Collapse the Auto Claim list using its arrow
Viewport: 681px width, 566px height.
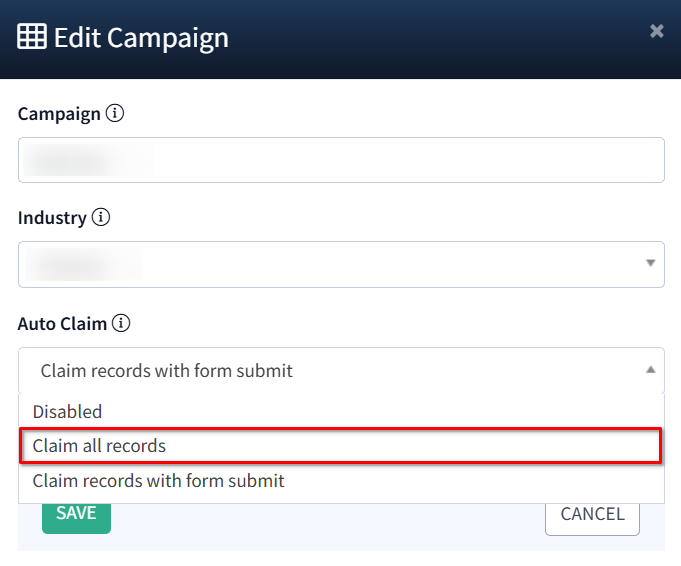pos(650,370)
